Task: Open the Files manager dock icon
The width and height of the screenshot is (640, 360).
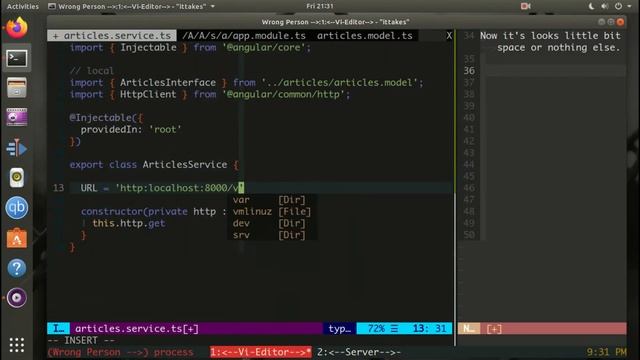Action: point(16,88)
